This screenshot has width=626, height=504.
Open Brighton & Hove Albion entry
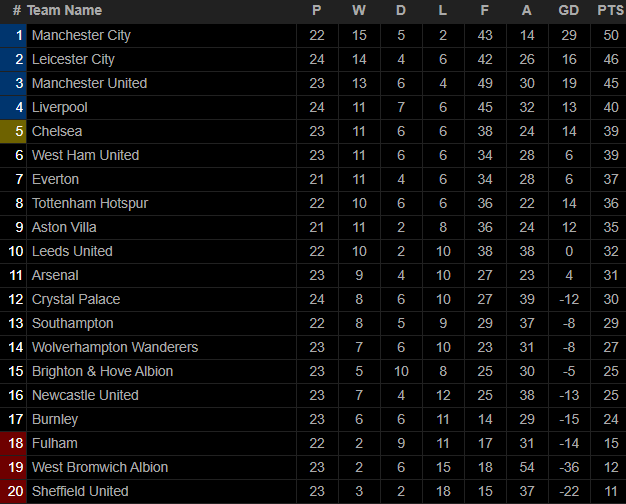coord(103,371)
